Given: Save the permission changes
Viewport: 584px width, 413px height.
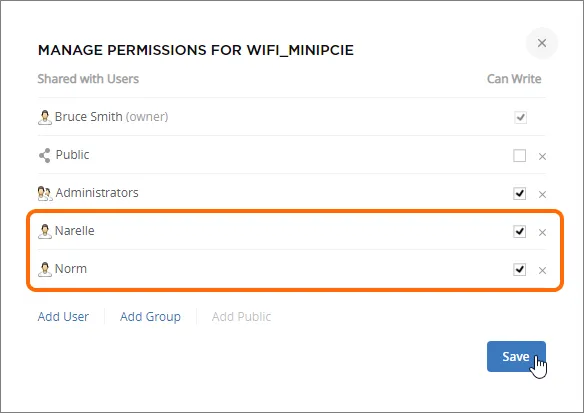Looking at the screenshot, I should pos(516,356).
